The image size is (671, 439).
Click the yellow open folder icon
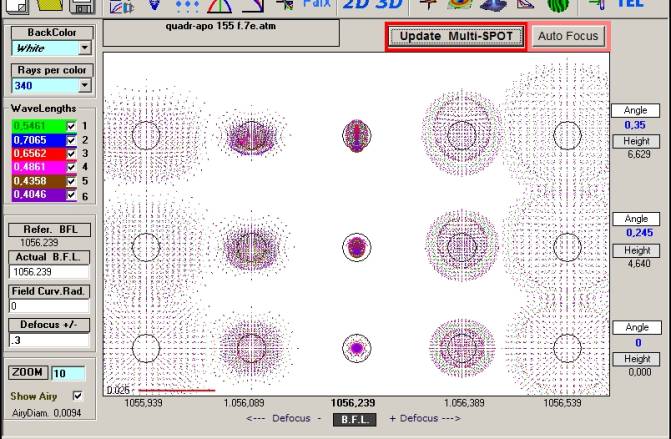click(50, 5)
